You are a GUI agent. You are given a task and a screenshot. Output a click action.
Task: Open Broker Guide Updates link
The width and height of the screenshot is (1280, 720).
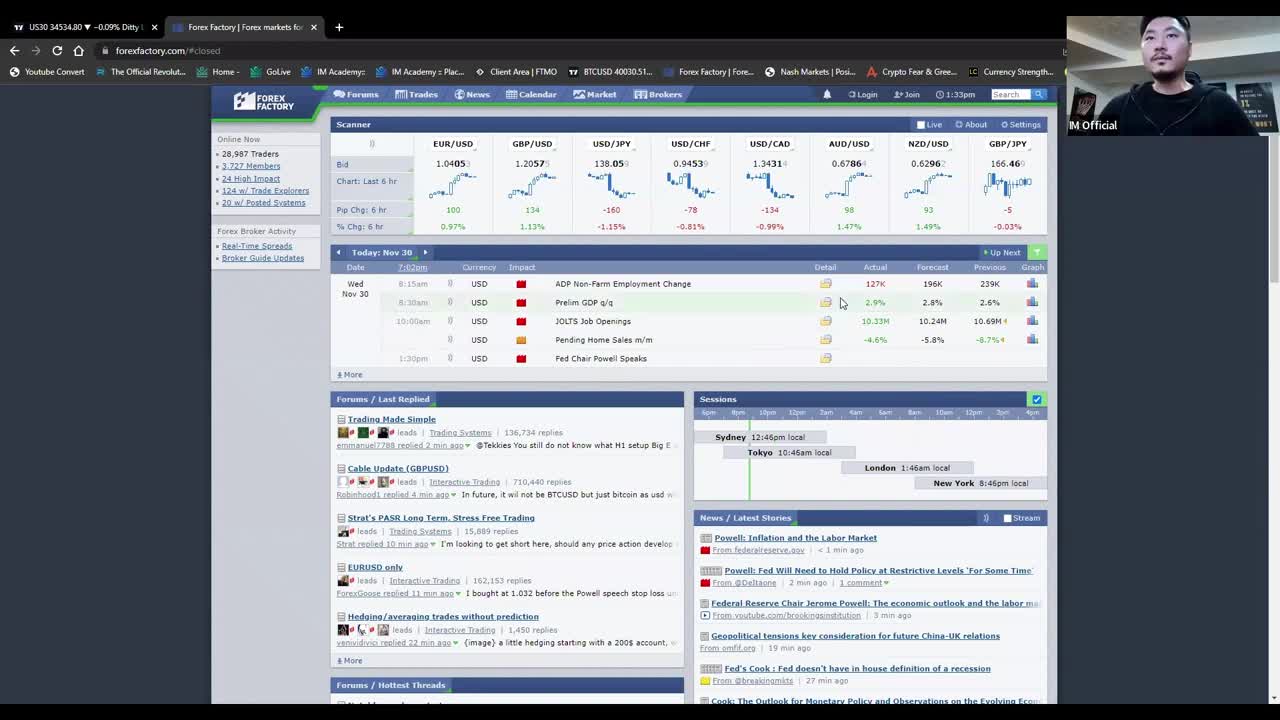[263, 258]
